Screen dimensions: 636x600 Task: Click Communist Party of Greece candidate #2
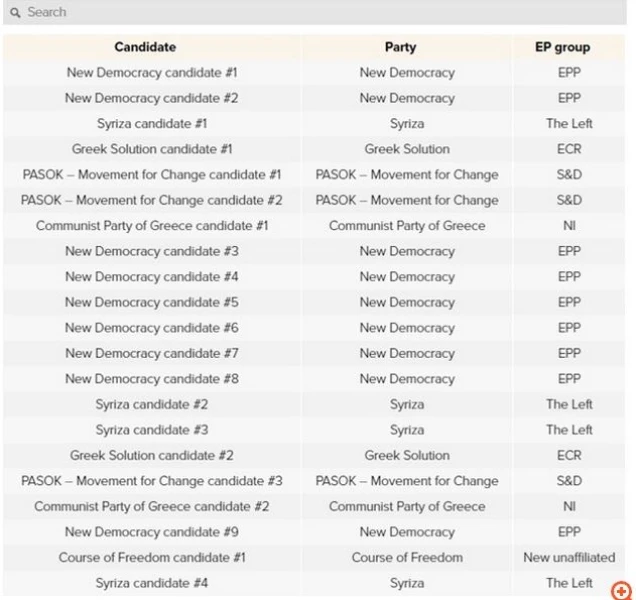coord(152,506)
